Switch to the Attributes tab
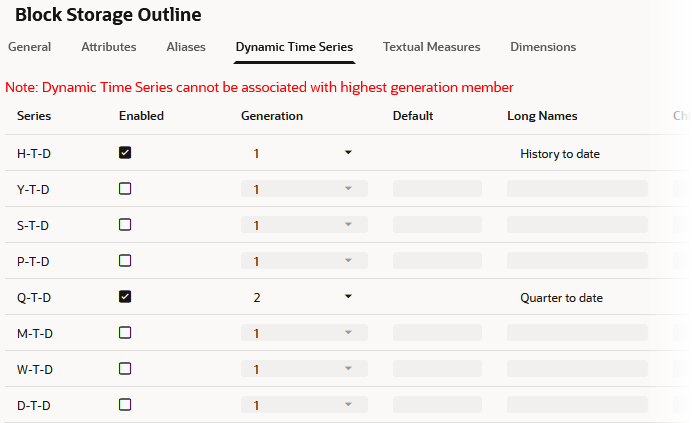The width and height of the screenshot is (692, 423). tap(109, 47)
